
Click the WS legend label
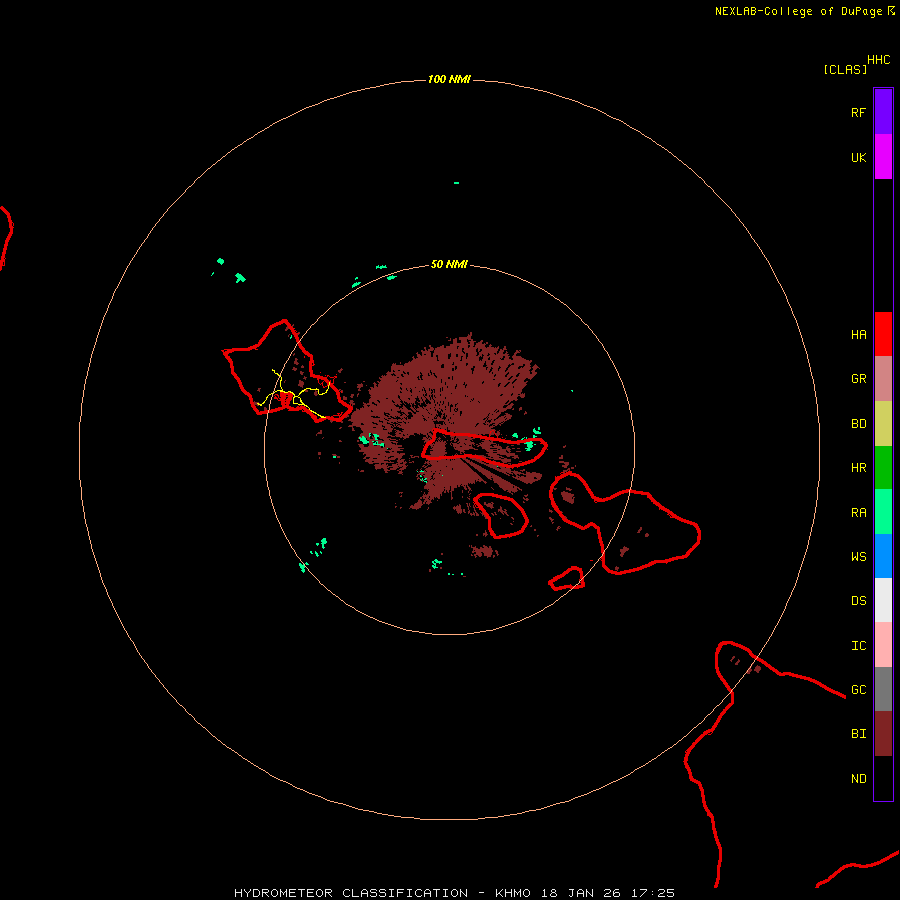(x=858, y=556)
